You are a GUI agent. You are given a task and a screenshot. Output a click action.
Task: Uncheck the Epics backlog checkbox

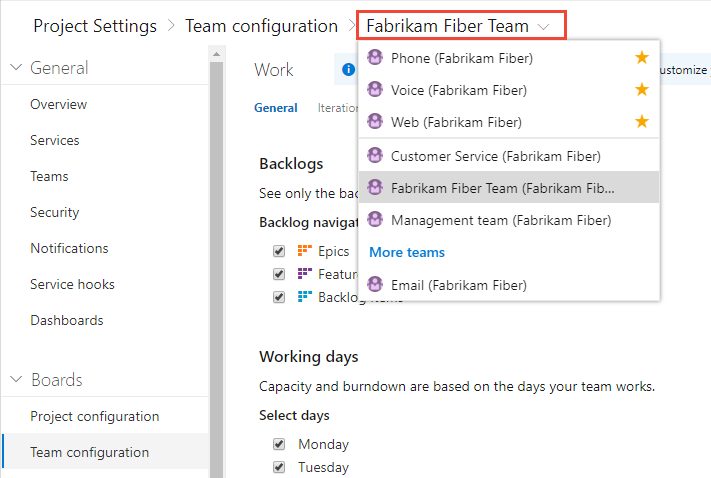point(280,251)
